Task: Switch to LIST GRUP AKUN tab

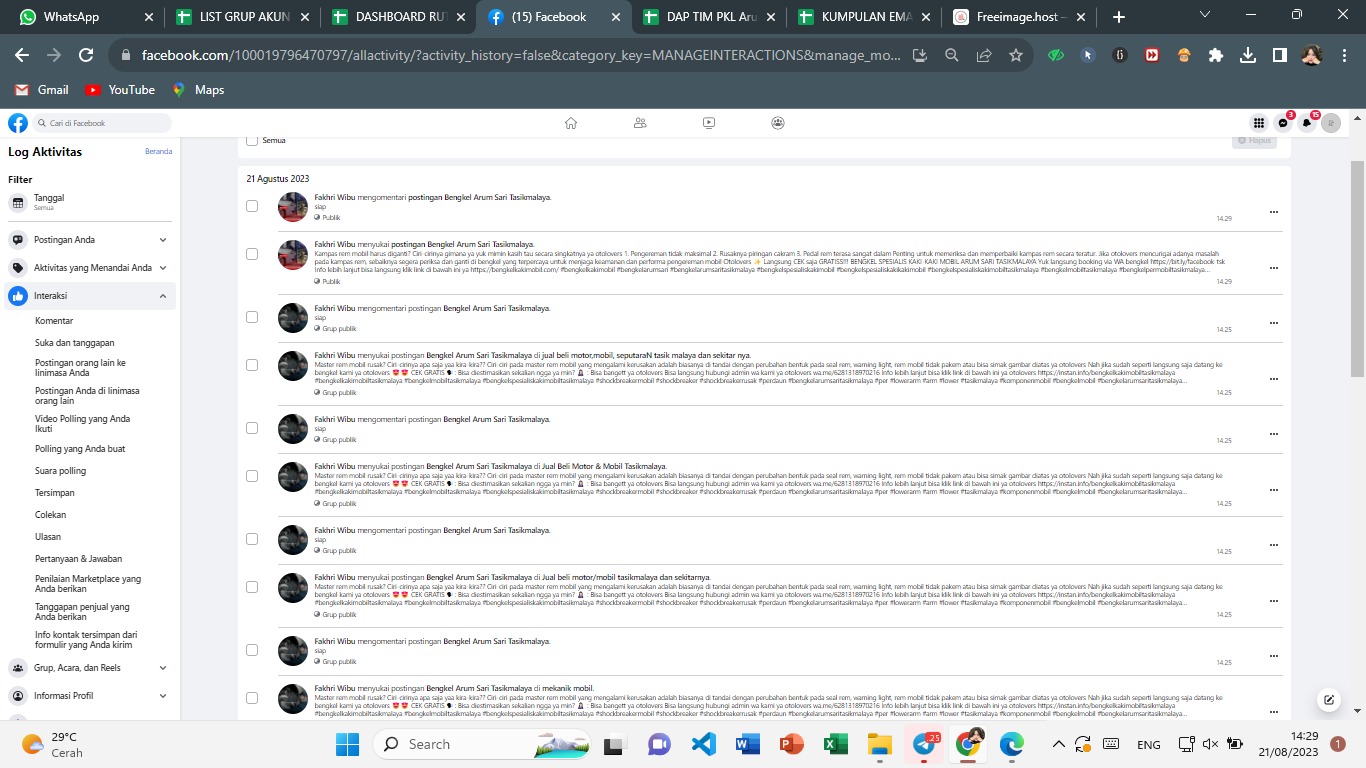Action: tap(240, 17)
